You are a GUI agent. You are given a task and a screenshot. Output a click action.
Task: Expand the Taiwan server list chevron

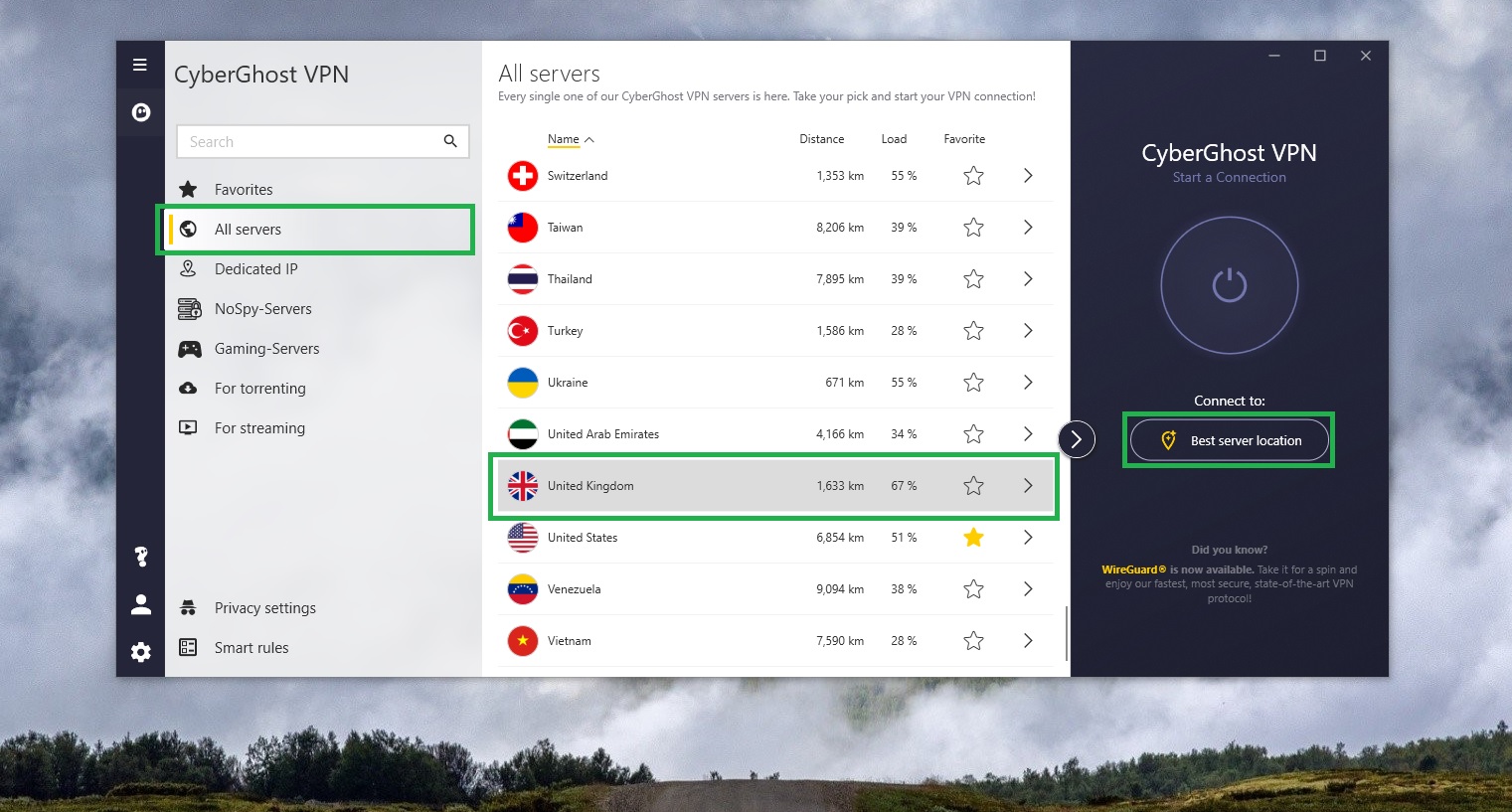1028,228
